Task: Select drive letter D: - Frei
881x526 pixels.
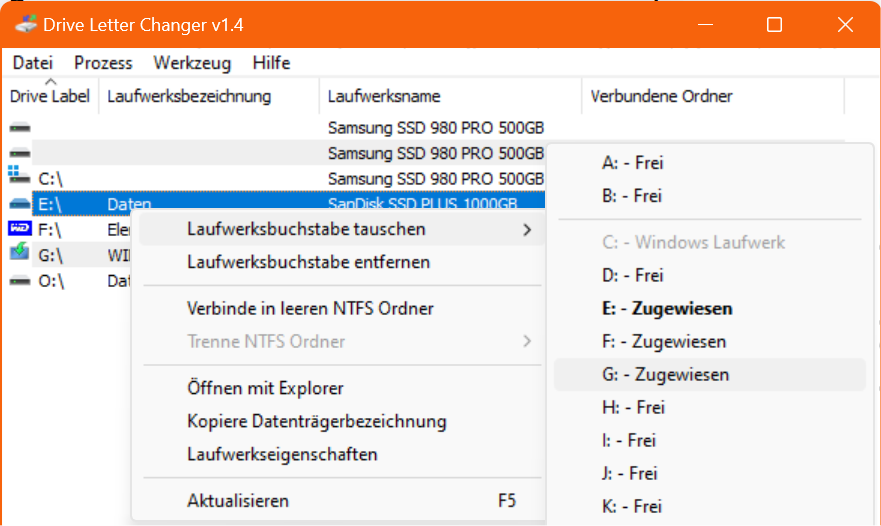Action: (633, 275)
